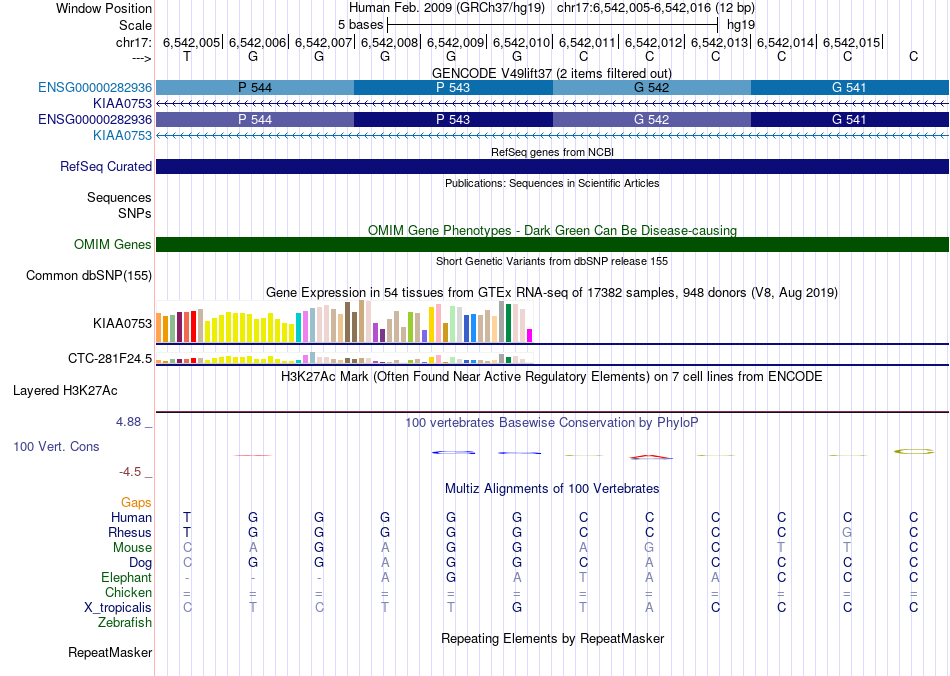Select the Elephant species row label
The width and height of the screenshot is (950, 676).
[126, 577]
